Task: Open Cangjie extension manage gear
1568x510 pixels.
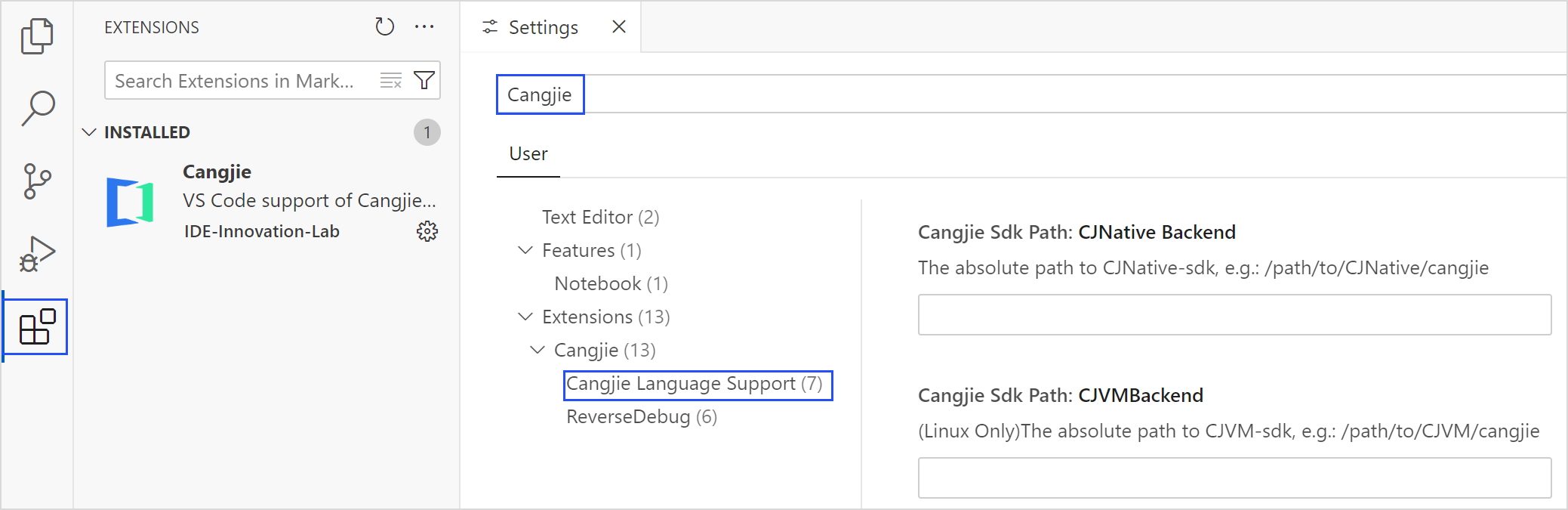Action: (x=427, y=231)
